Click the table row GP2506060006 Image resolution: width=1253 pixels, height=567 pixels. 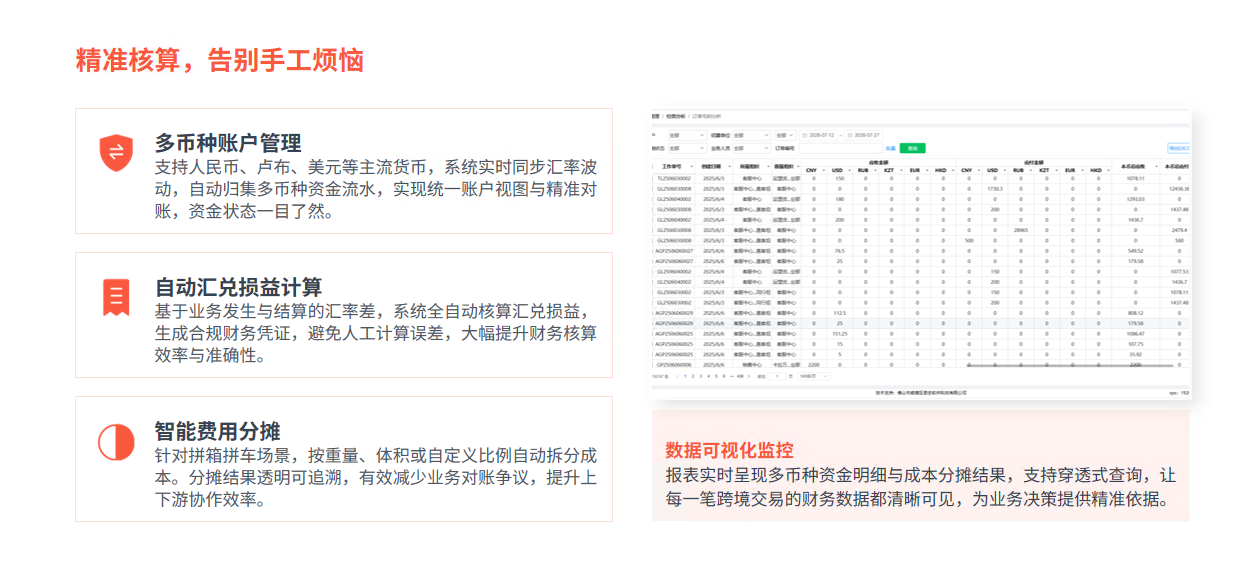(920, 365)
